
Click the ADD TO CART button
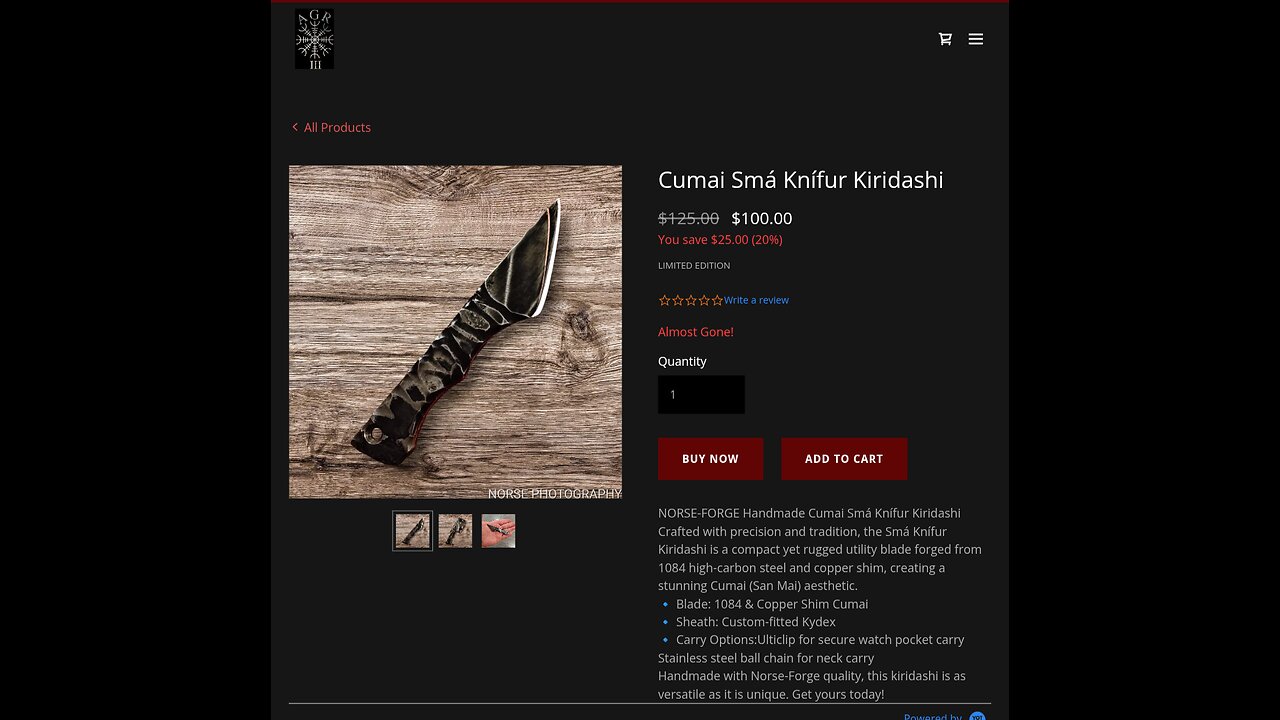[x=844, y=459]
